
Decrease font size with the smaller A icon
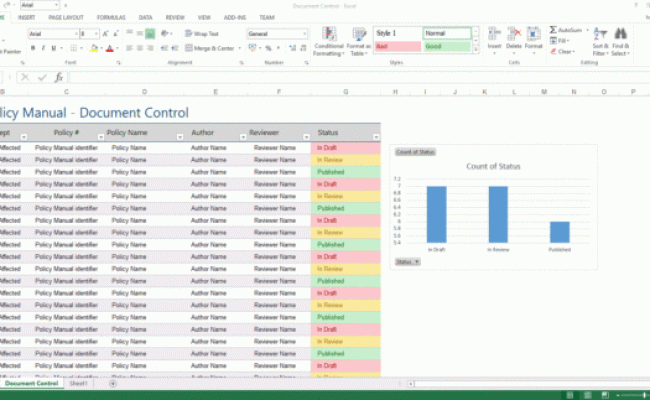tap(116, 34)
